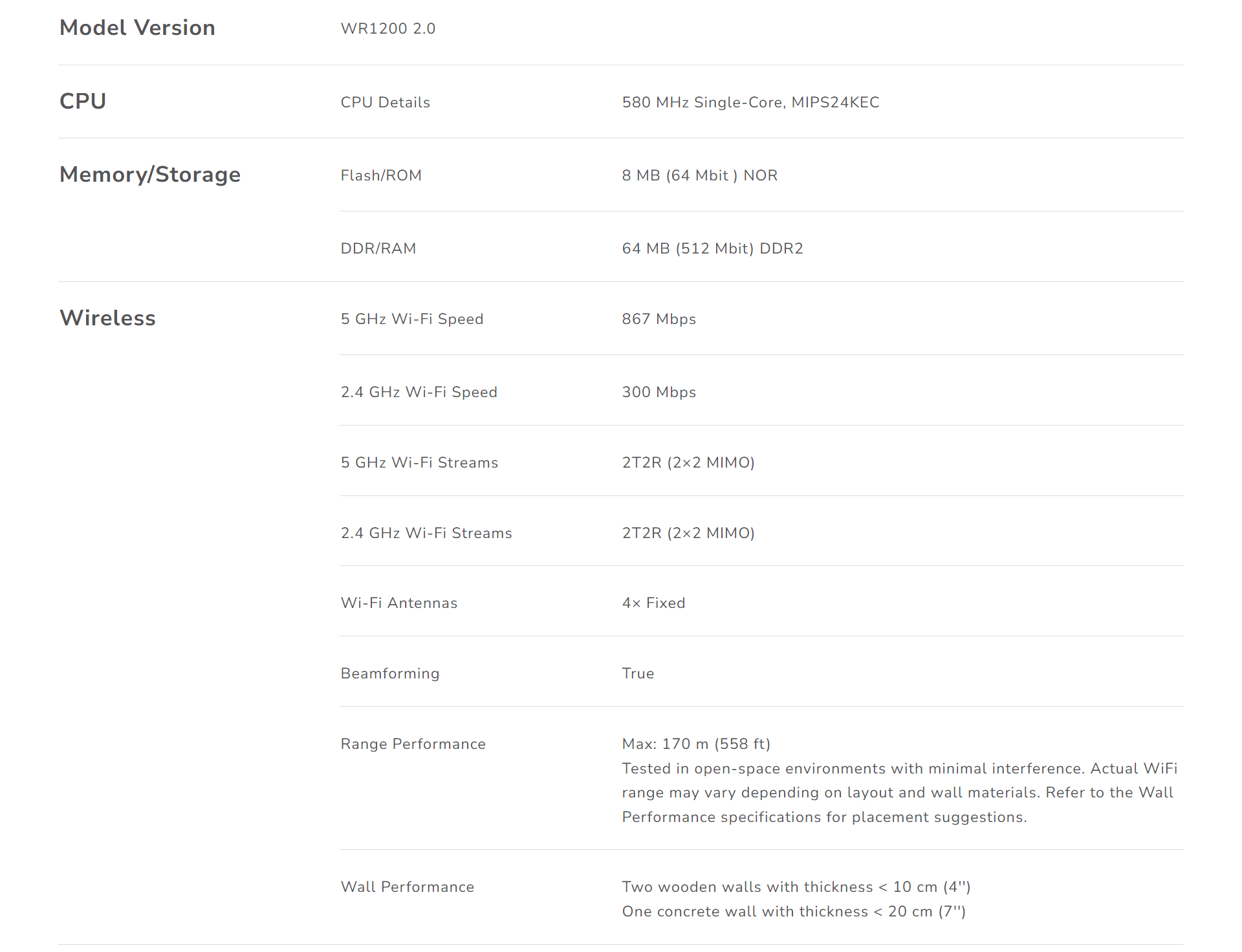Click the CPU section heading

83,101
